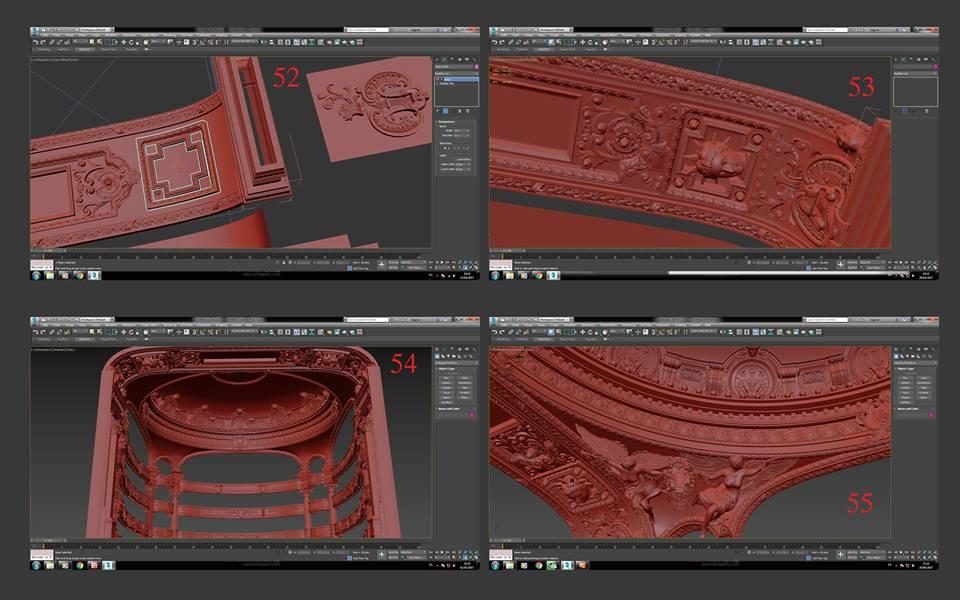This screenshot has width=960, height=600.
Task: Click the Render Production icon
Action: [352, 43]
